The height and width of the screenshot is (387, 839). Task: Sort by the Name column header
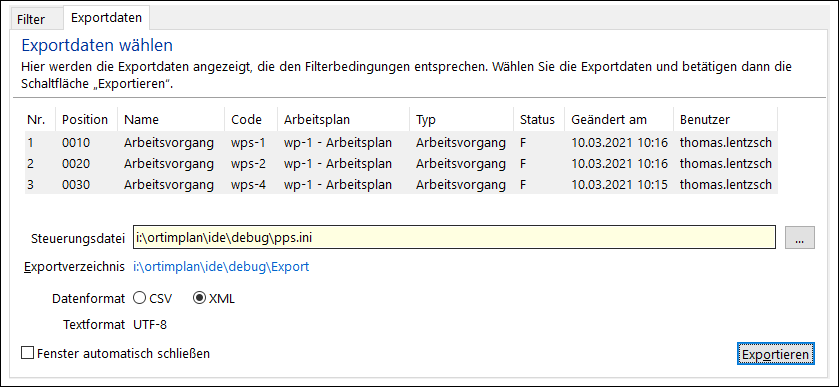click(x=171, y=120)
